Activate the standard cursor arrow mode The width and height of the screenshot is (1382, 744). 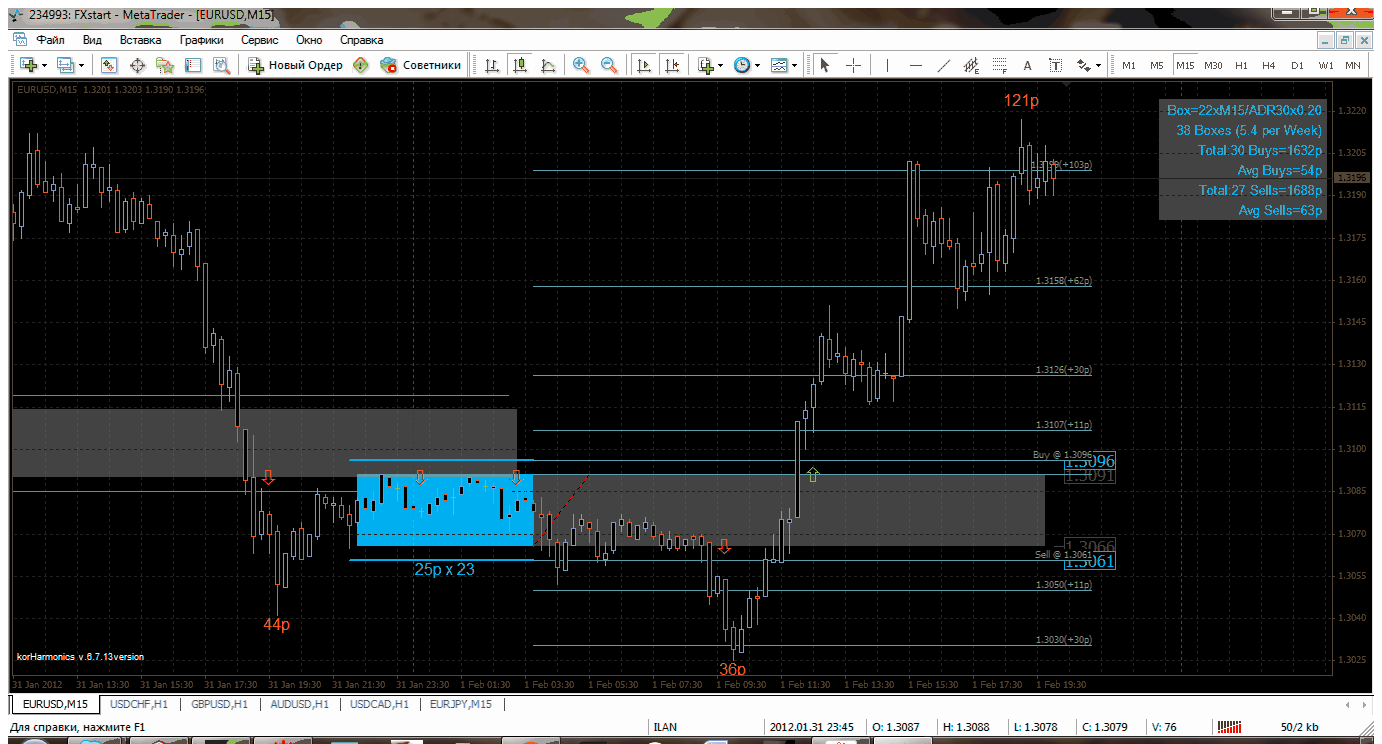point(825,65)
